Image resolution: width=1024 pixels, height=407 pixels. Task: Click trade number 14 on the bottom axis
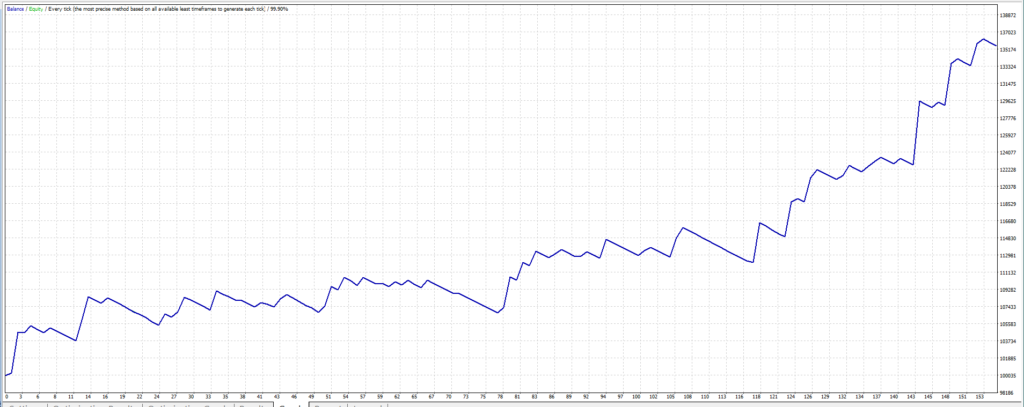click(88, 396)
